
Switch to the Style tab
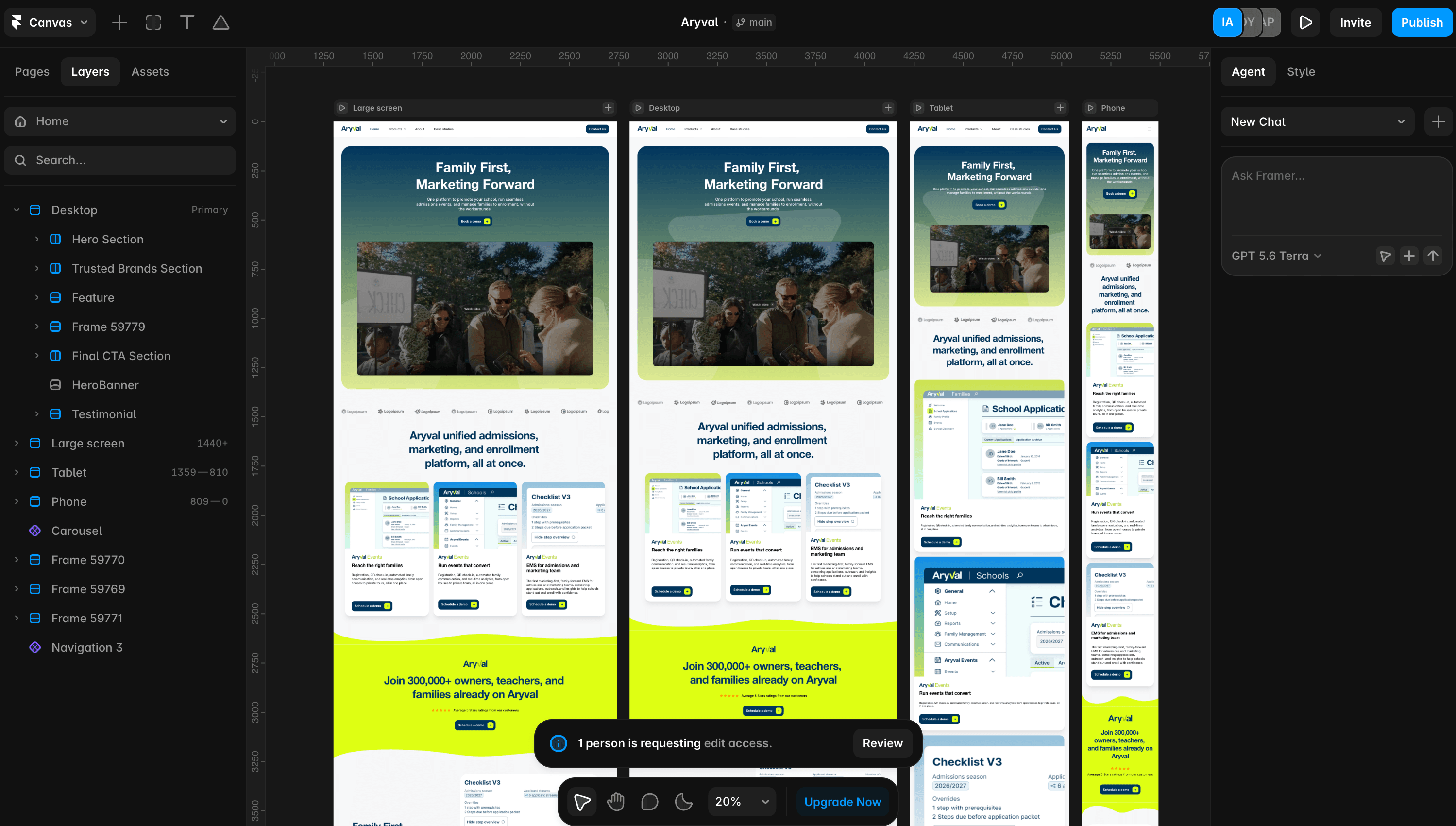pyautogui.click(x=1301, y=71)
